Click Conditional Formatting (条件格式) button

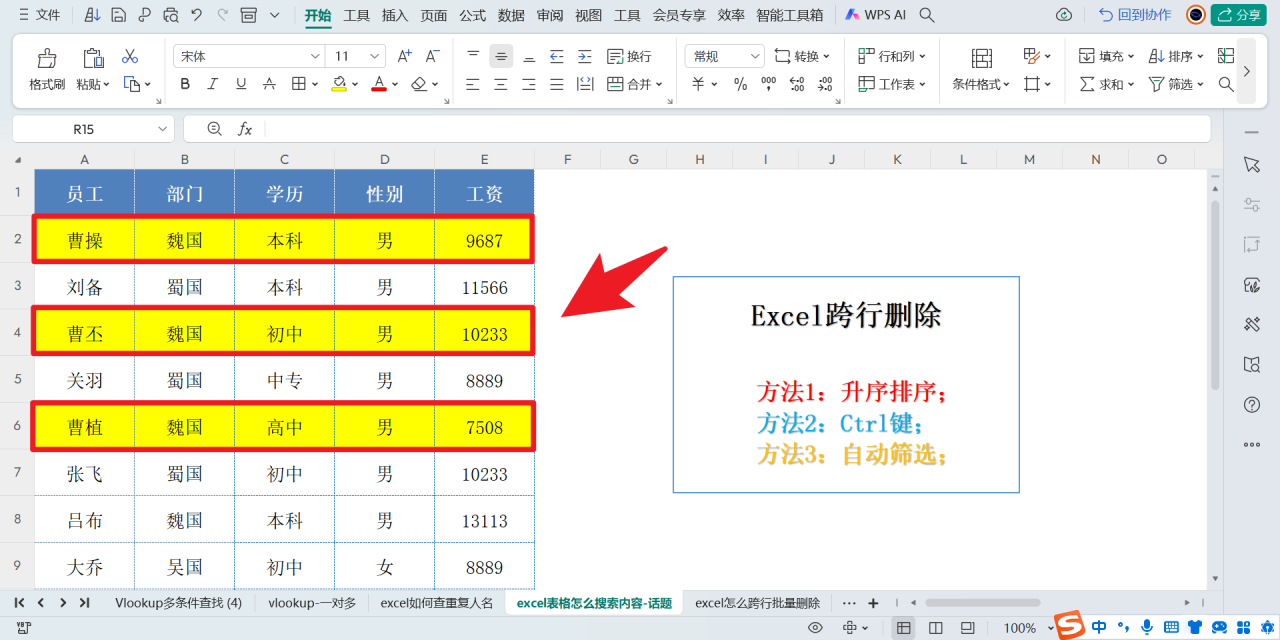point(981,69)
